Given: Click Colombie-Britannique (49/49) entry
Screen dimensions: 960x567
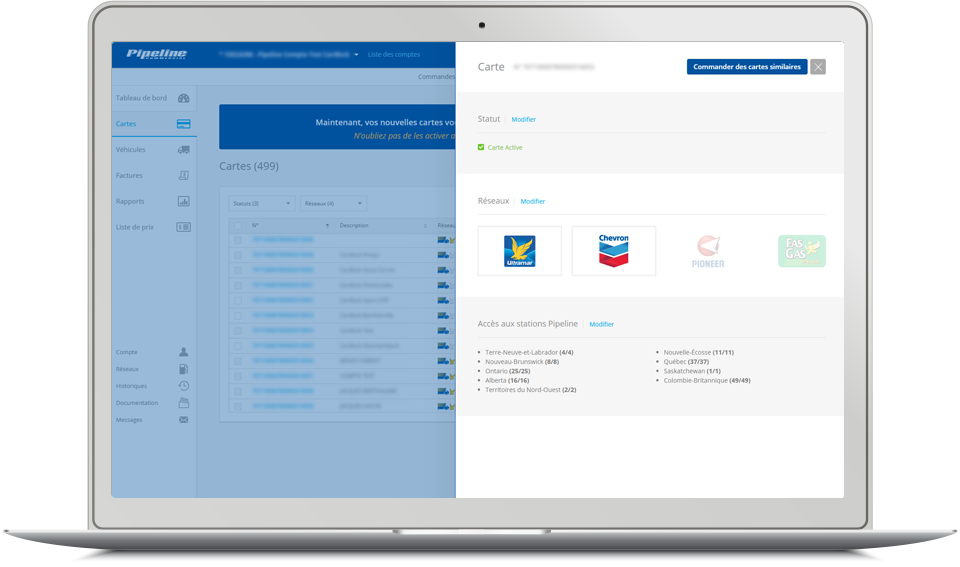Looking at the screenshot, I should [707, 380].
